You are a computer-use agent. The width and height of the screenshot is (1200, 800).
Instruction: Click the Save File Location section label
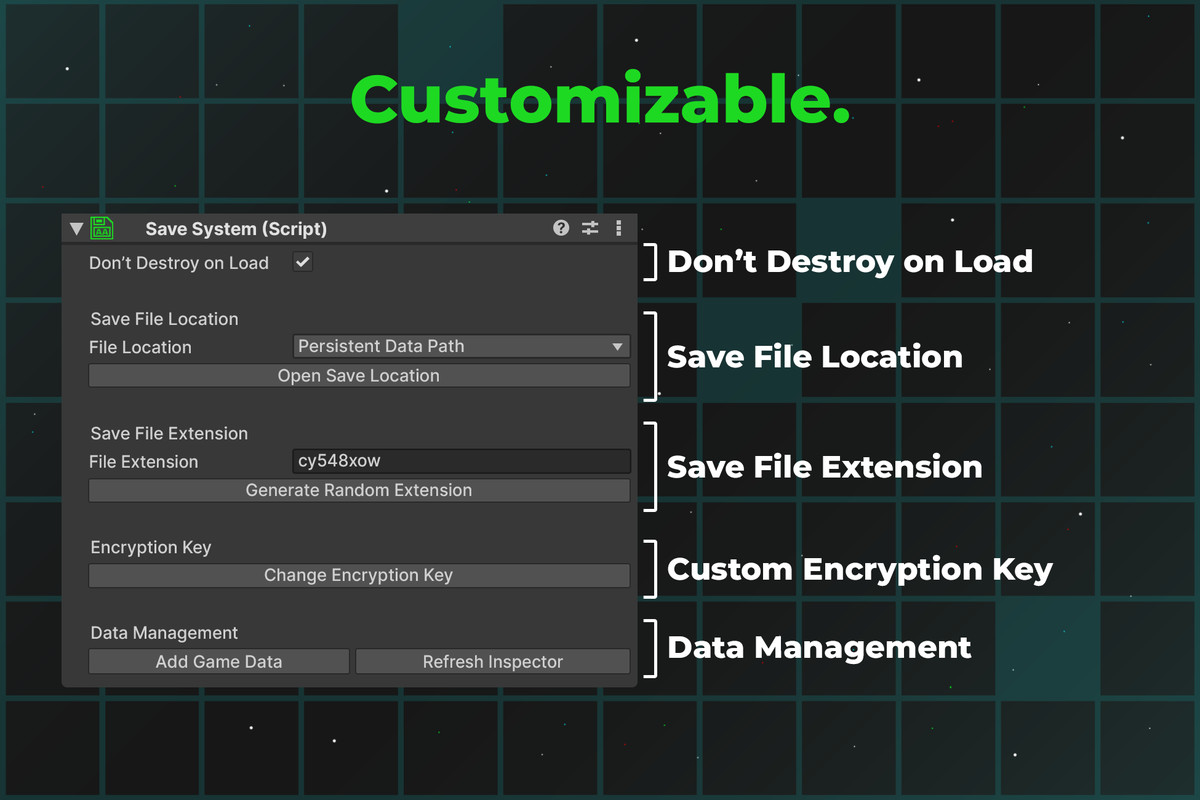[x=163, y=319]
